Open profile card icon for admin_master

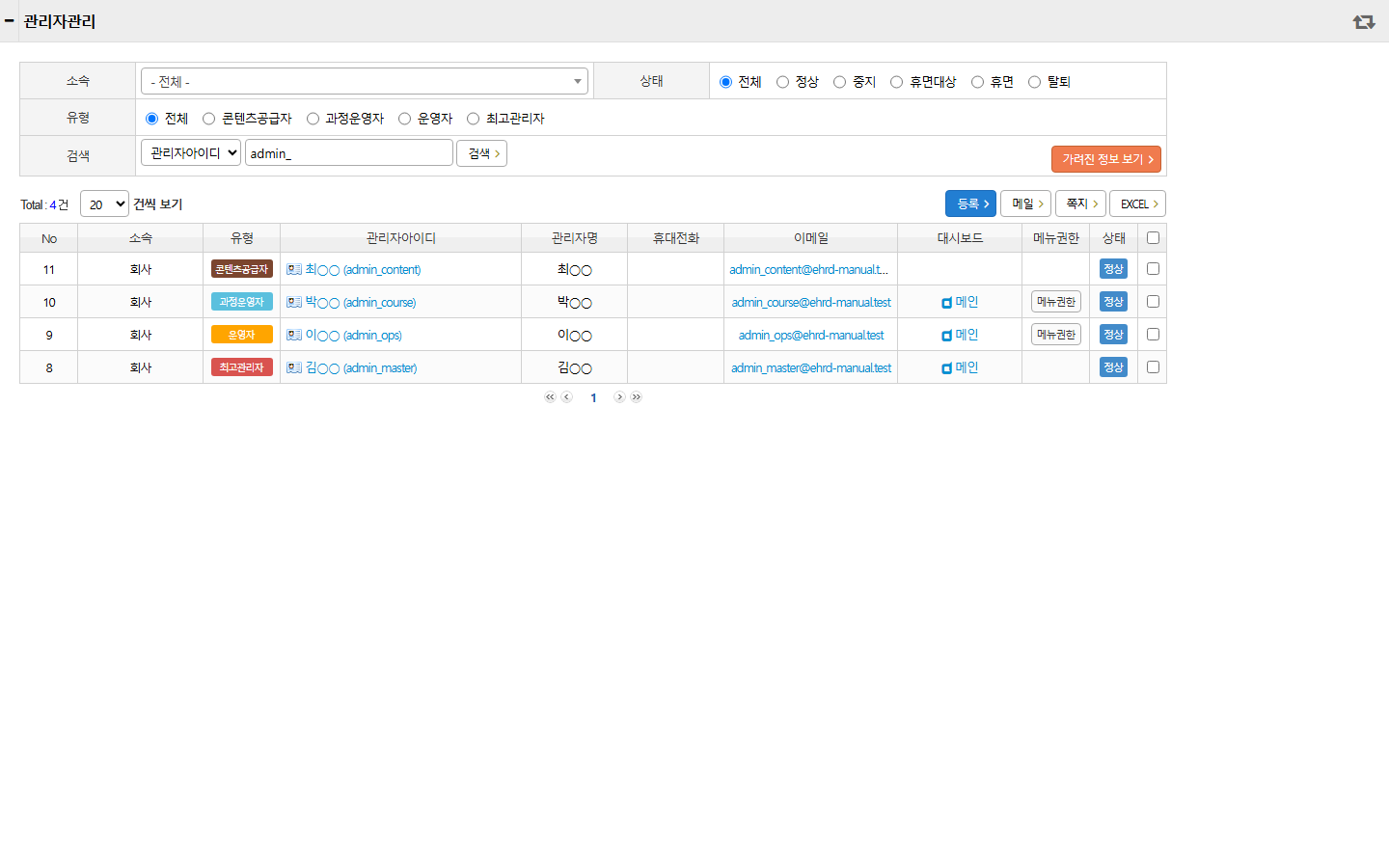click(x=294, y=367)
